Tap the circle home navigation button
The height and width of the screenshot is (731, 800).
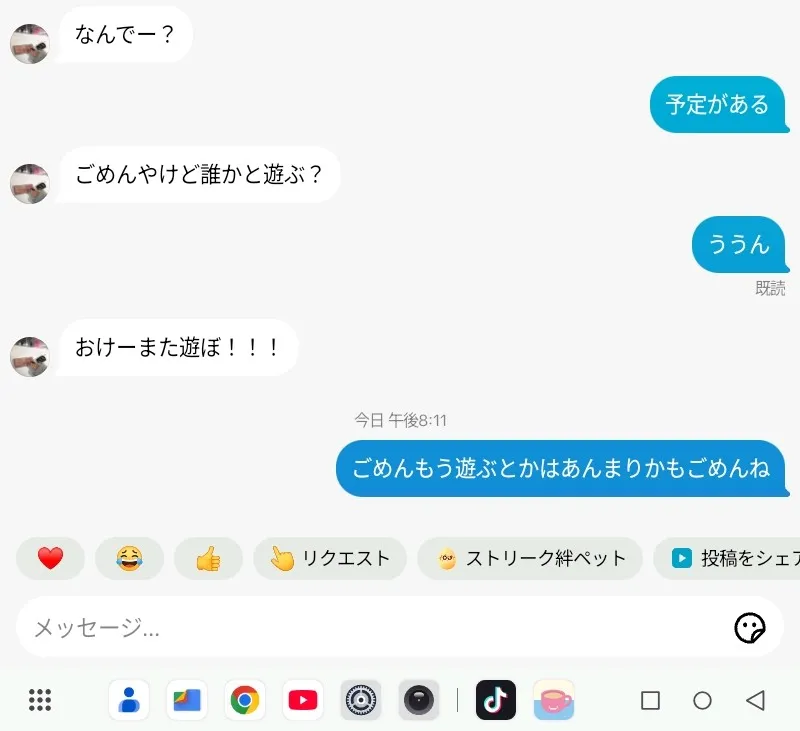tap(703, 700)
